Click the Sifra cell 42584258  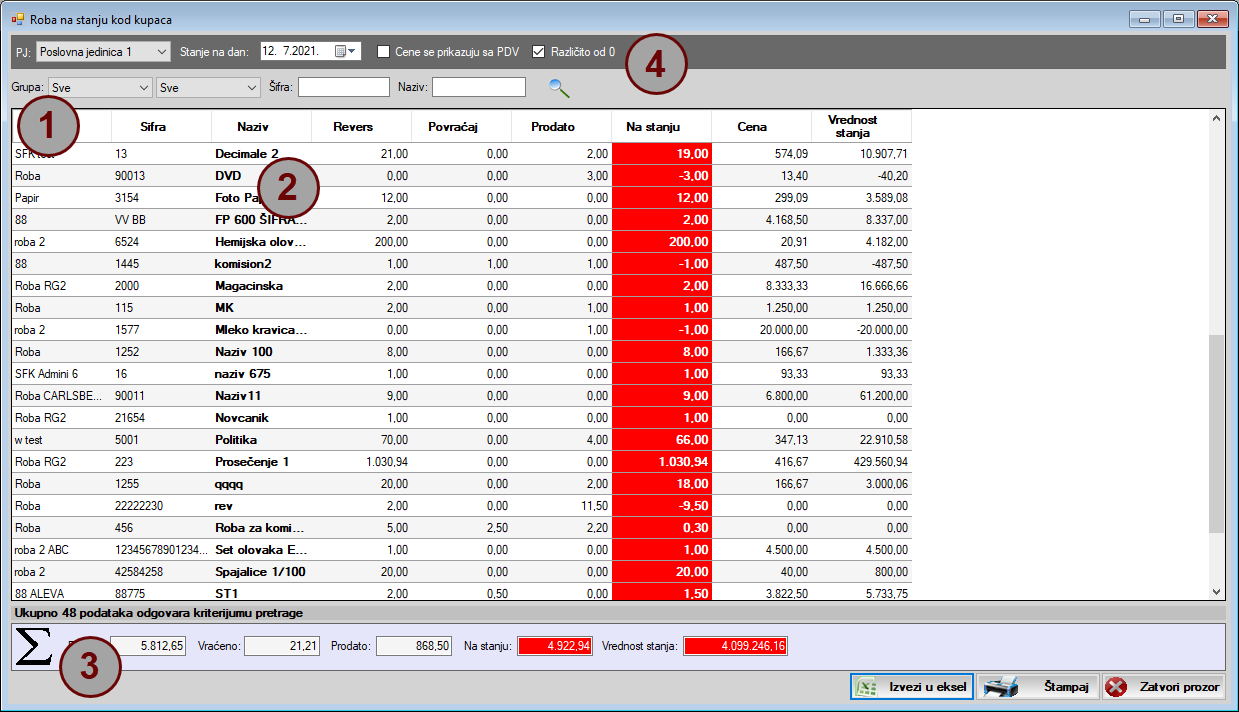(161, 572)
